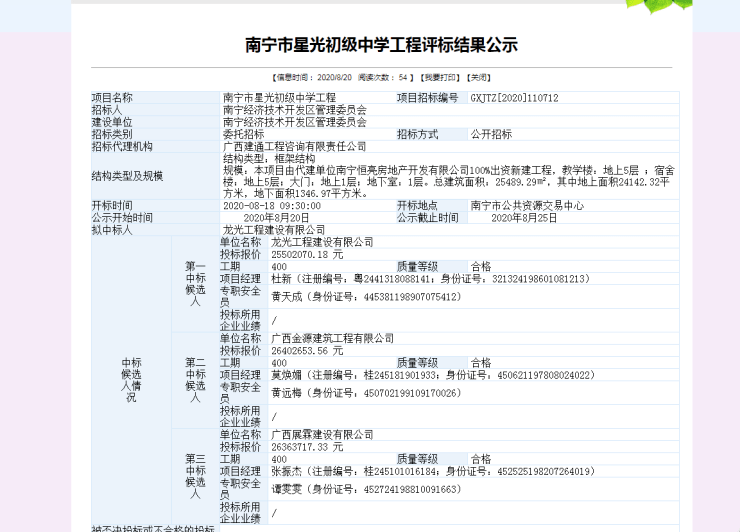The image size is (740, 532).
Task: Click project manager 杜新 registration details
Action: [431, 279]
